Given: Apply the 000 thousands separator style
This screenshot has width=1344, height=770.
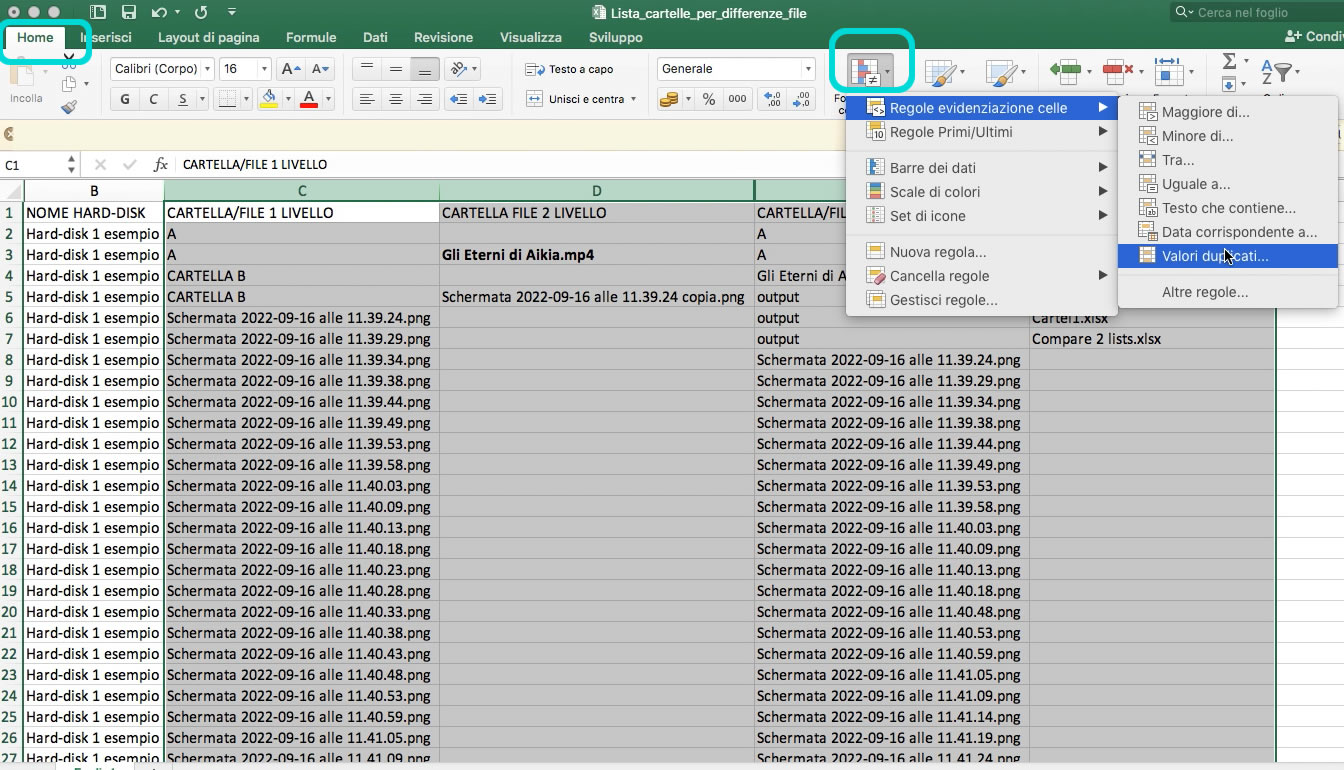Looking at the screenshot, I should (x=737, y=99).
